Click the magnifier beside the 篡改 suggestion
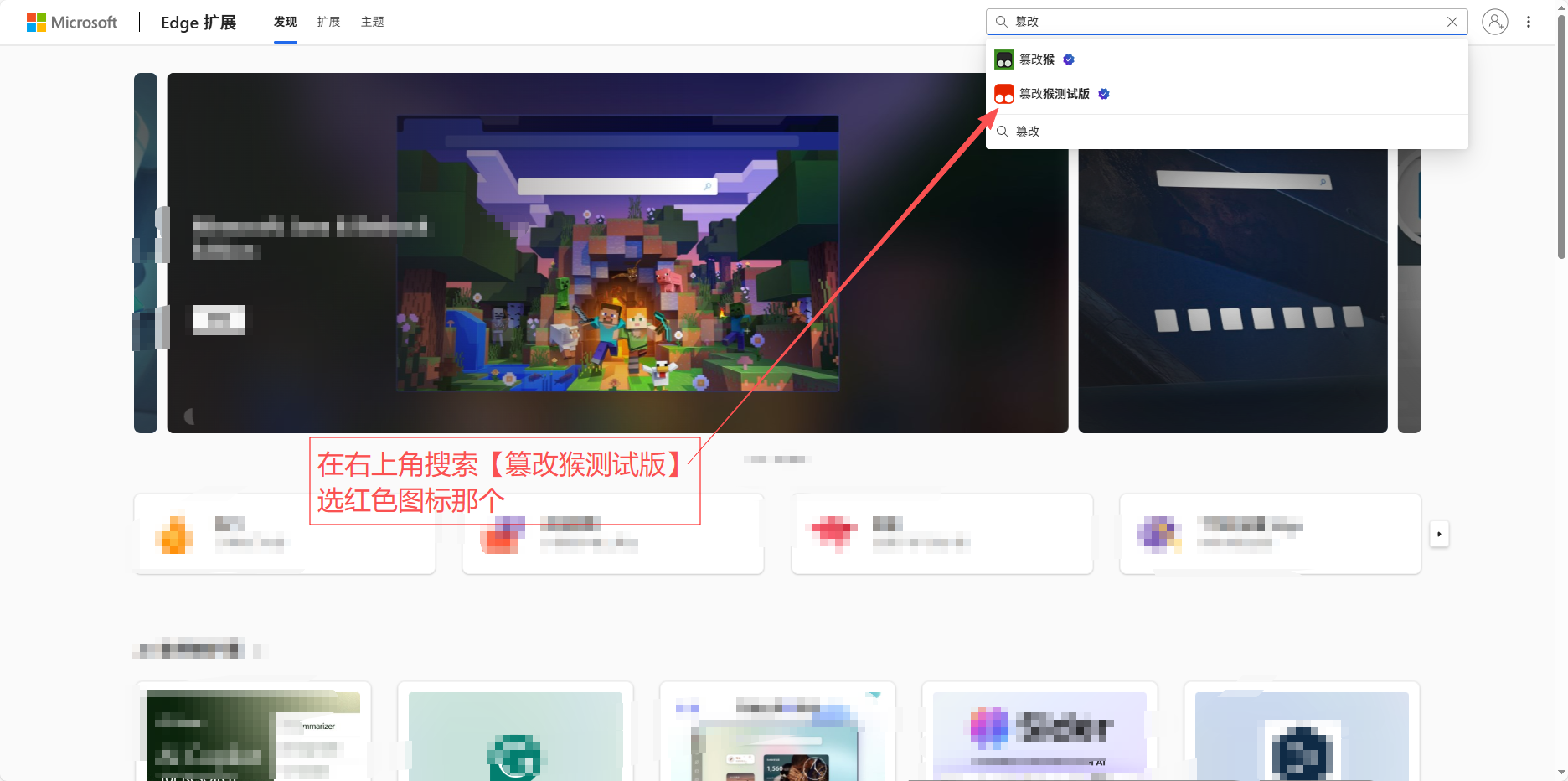 pyautogui.click(x=1003, y=132)
